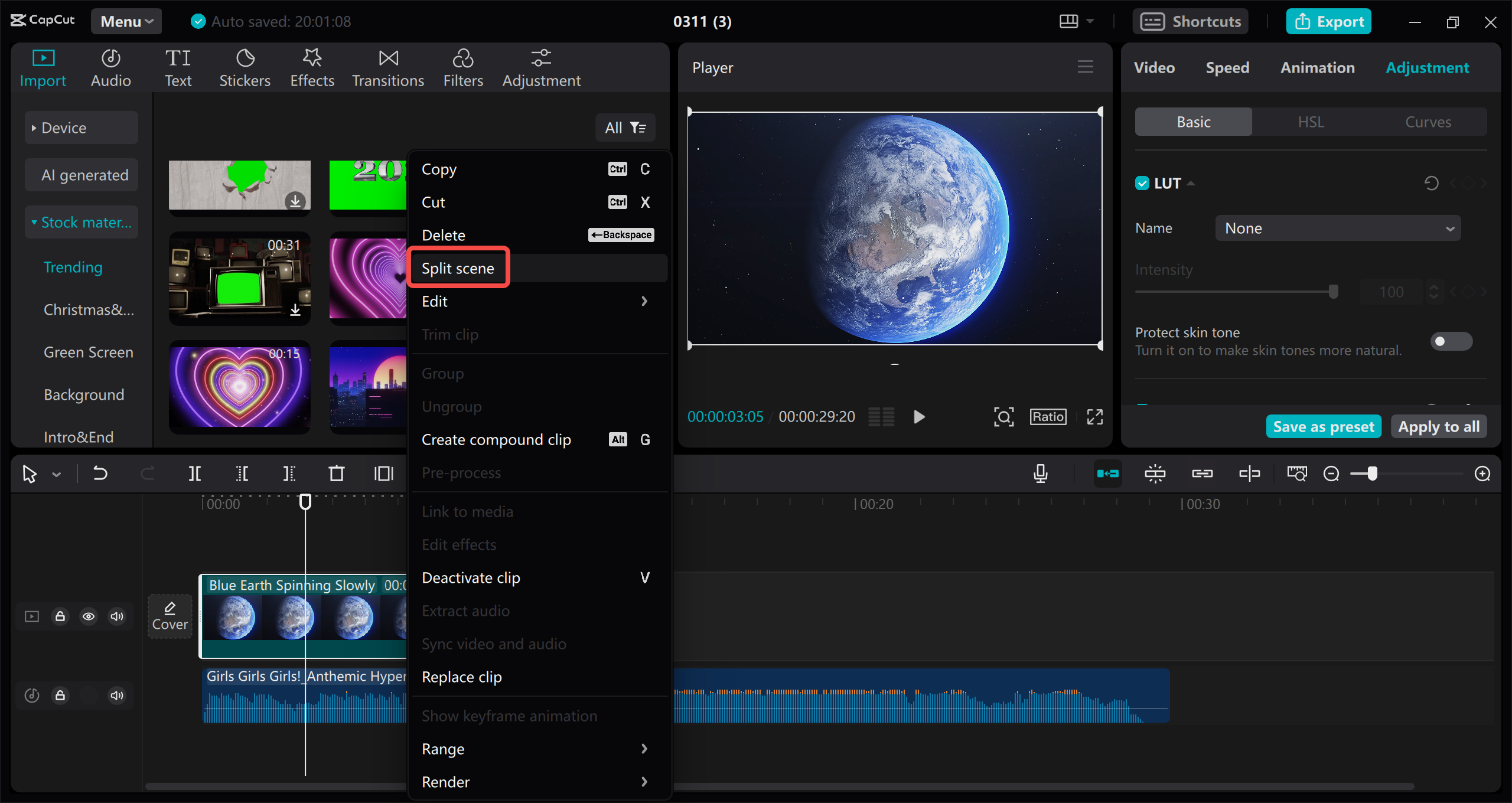Toggle the Protect skin tone switch
This screenshot has width=1512, height=803.
pyautogui.click(x=1451, y=341)
